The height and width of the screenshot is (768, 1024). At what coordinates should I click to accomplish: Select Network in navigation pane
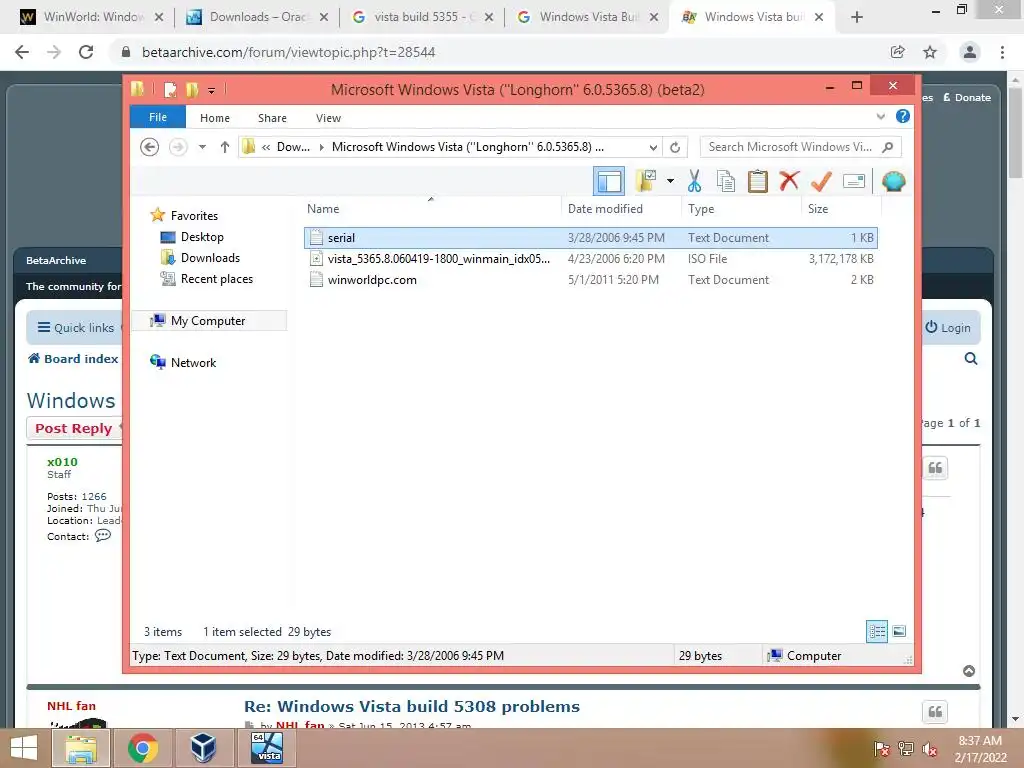point(193,362)
